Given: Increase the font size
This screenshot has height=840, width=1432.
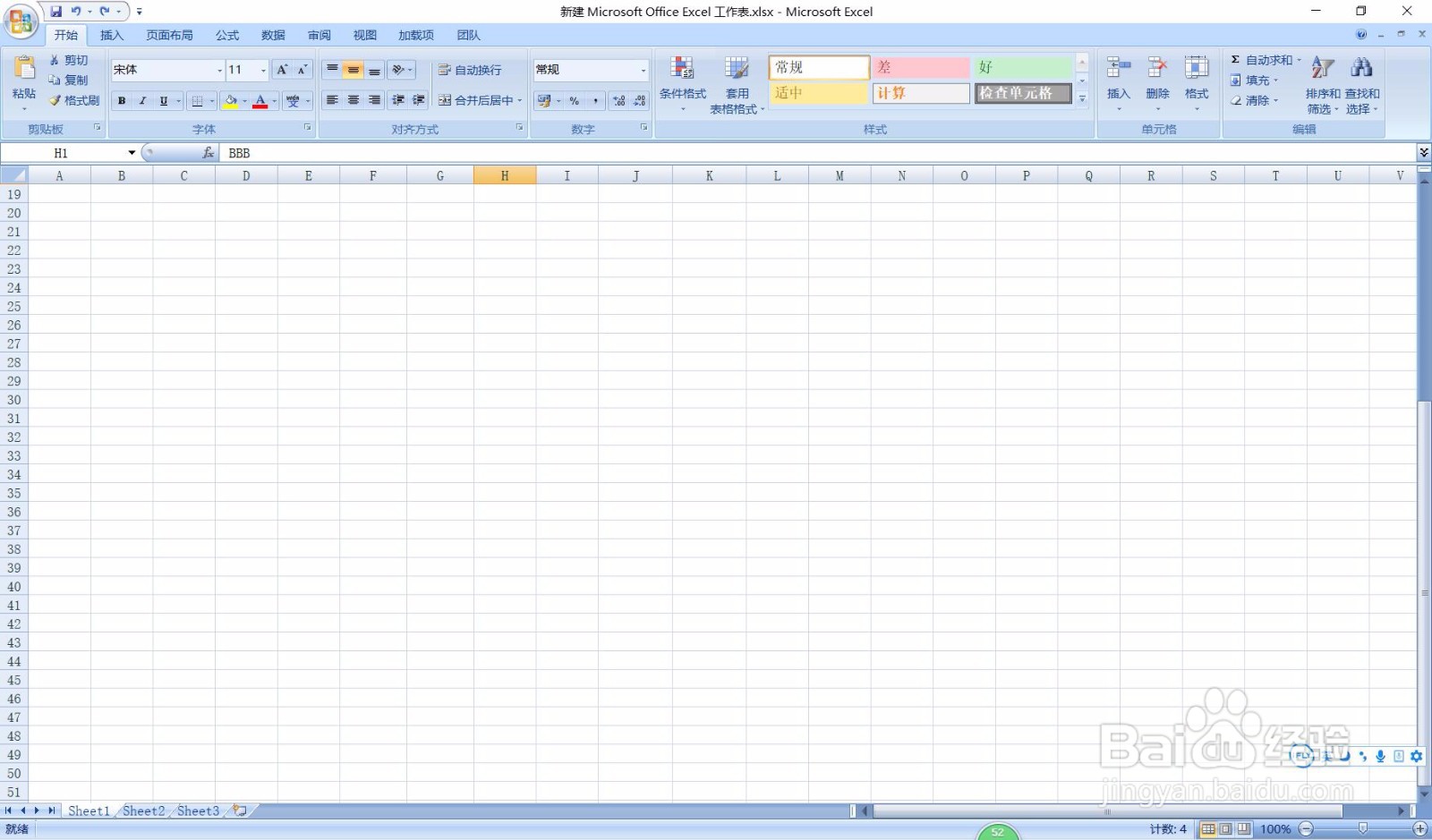Looking at the screenshot, I should 282,70.
